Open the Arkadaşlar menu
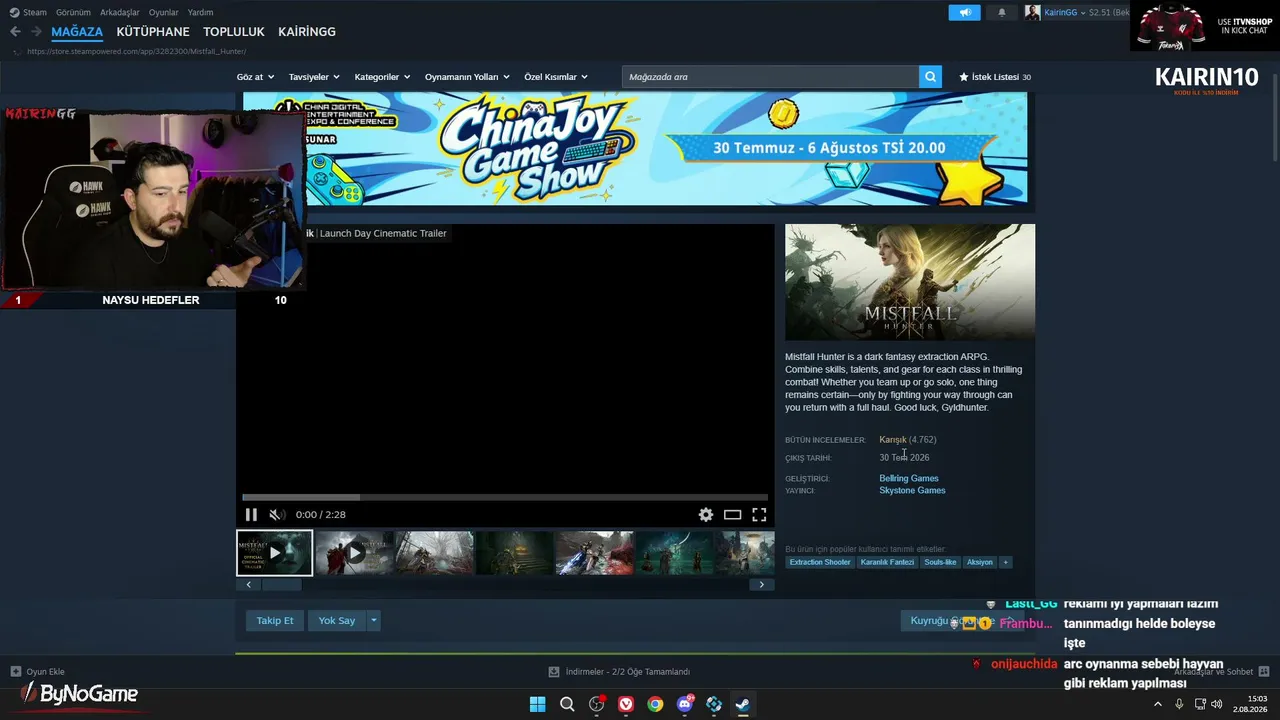The image size is (1280, 720). click(119, 13)
